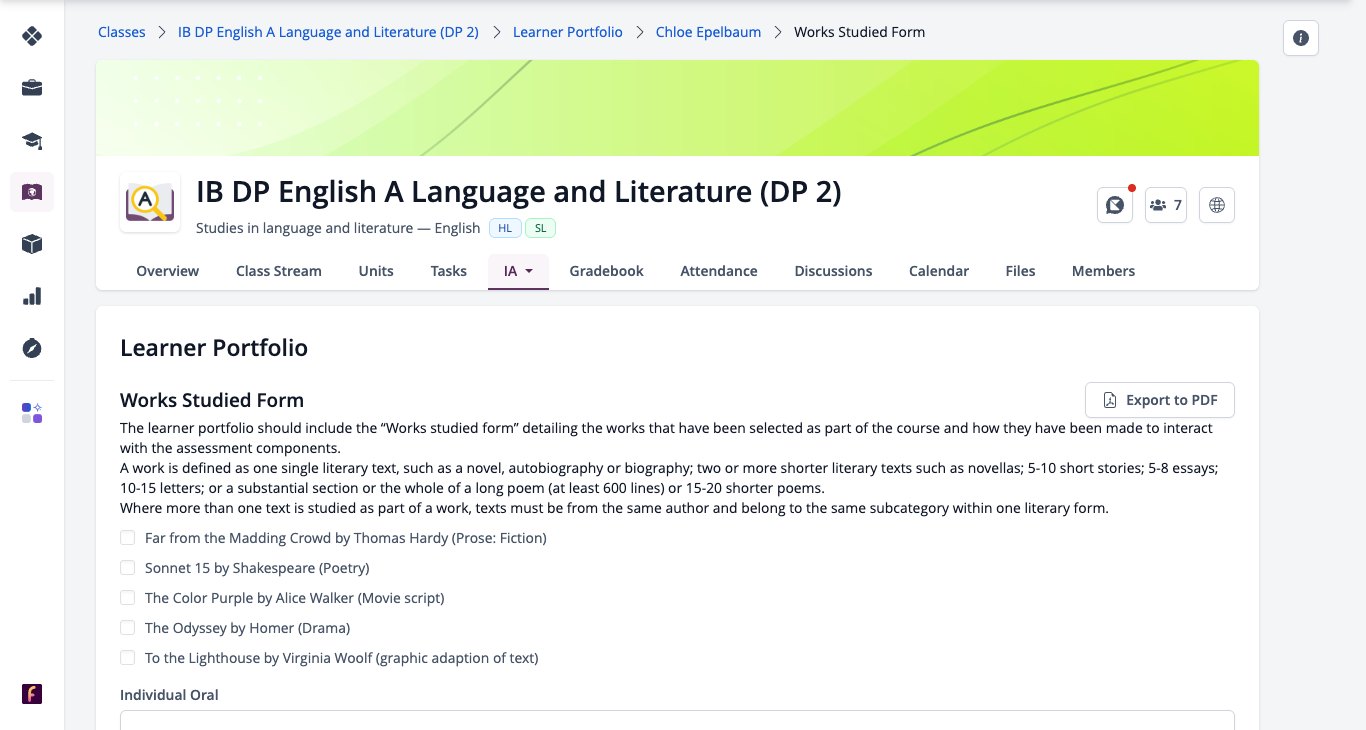Open the compass explore icon
This screenshot has width=1366, height=730.
click(32, 348)
